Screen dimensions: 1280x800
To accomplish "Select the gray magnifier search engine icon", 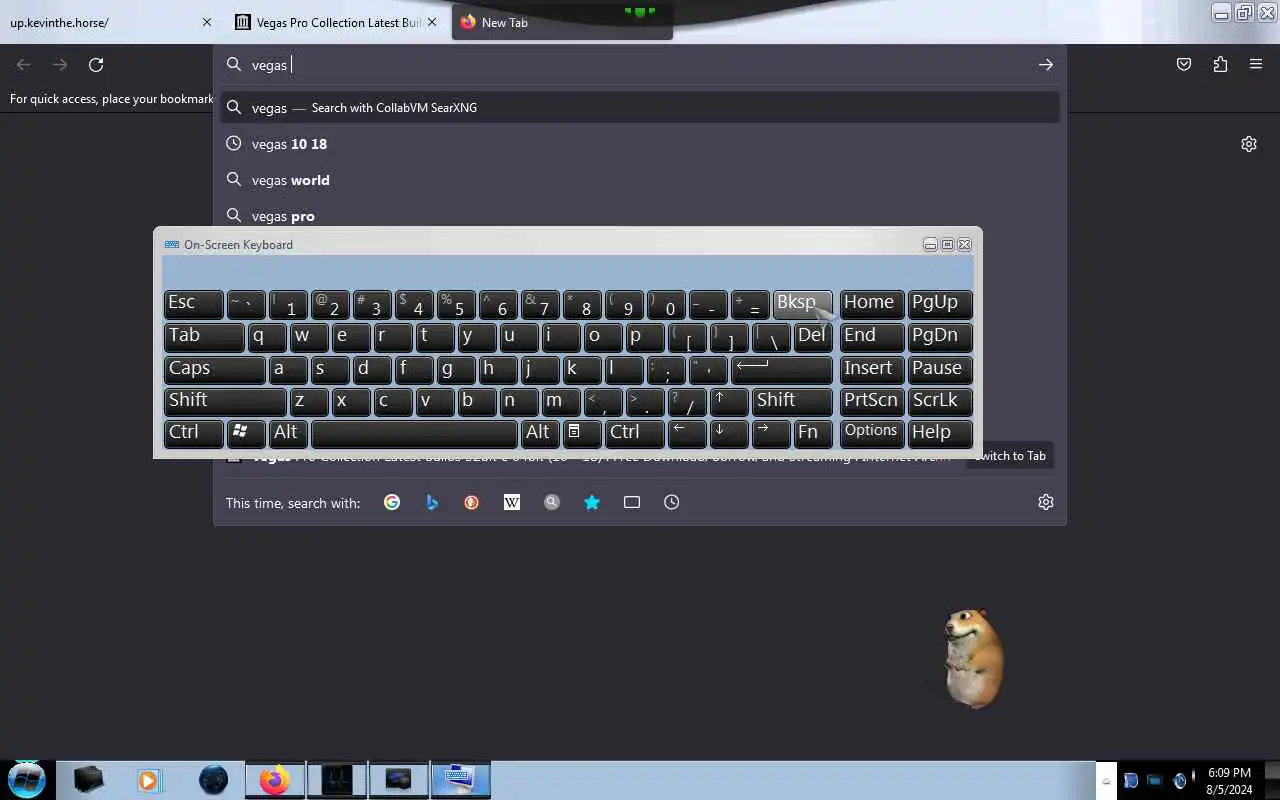I will 552,502.
